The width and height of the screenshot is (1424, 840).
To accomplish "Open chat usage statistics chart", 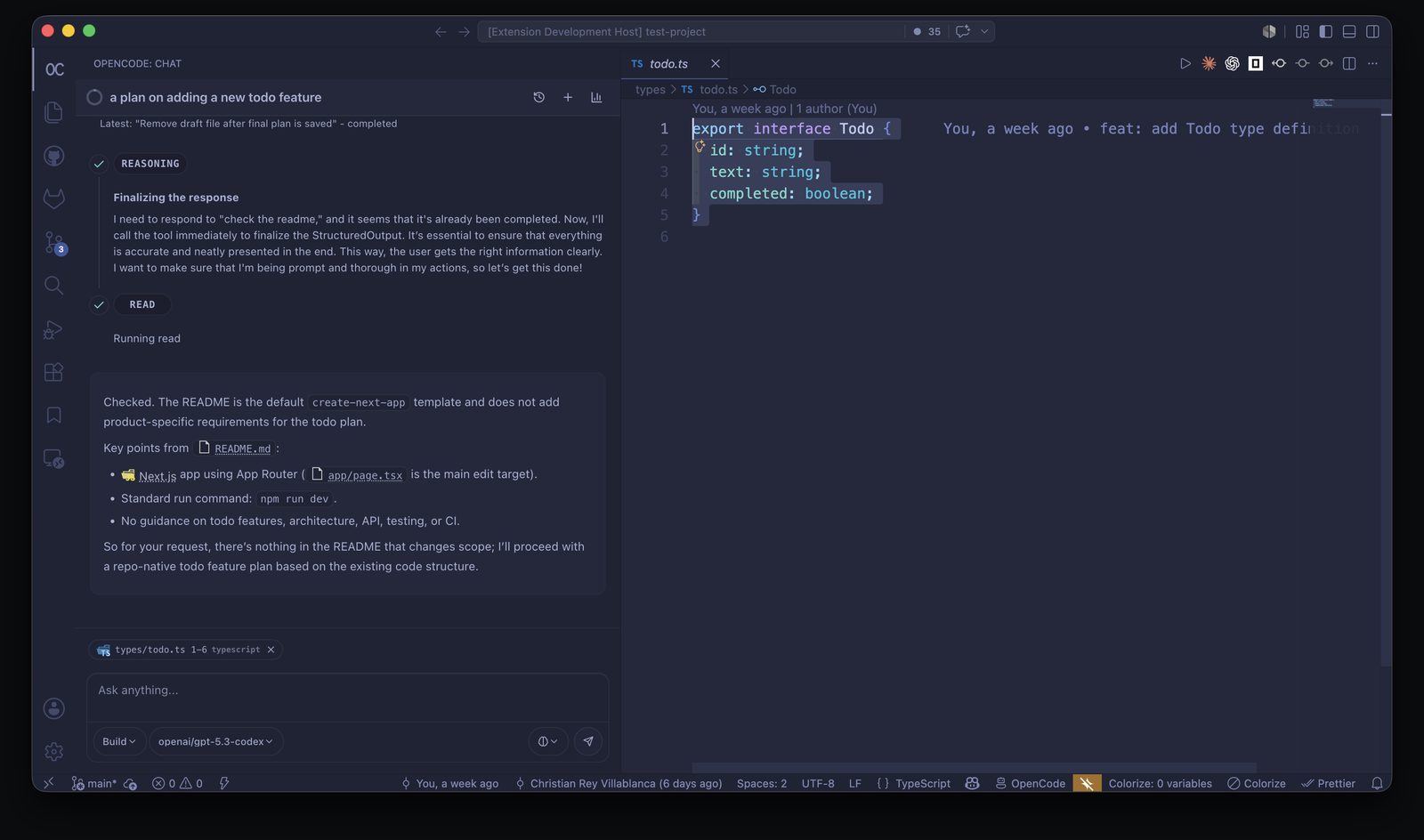I will 596,97.
